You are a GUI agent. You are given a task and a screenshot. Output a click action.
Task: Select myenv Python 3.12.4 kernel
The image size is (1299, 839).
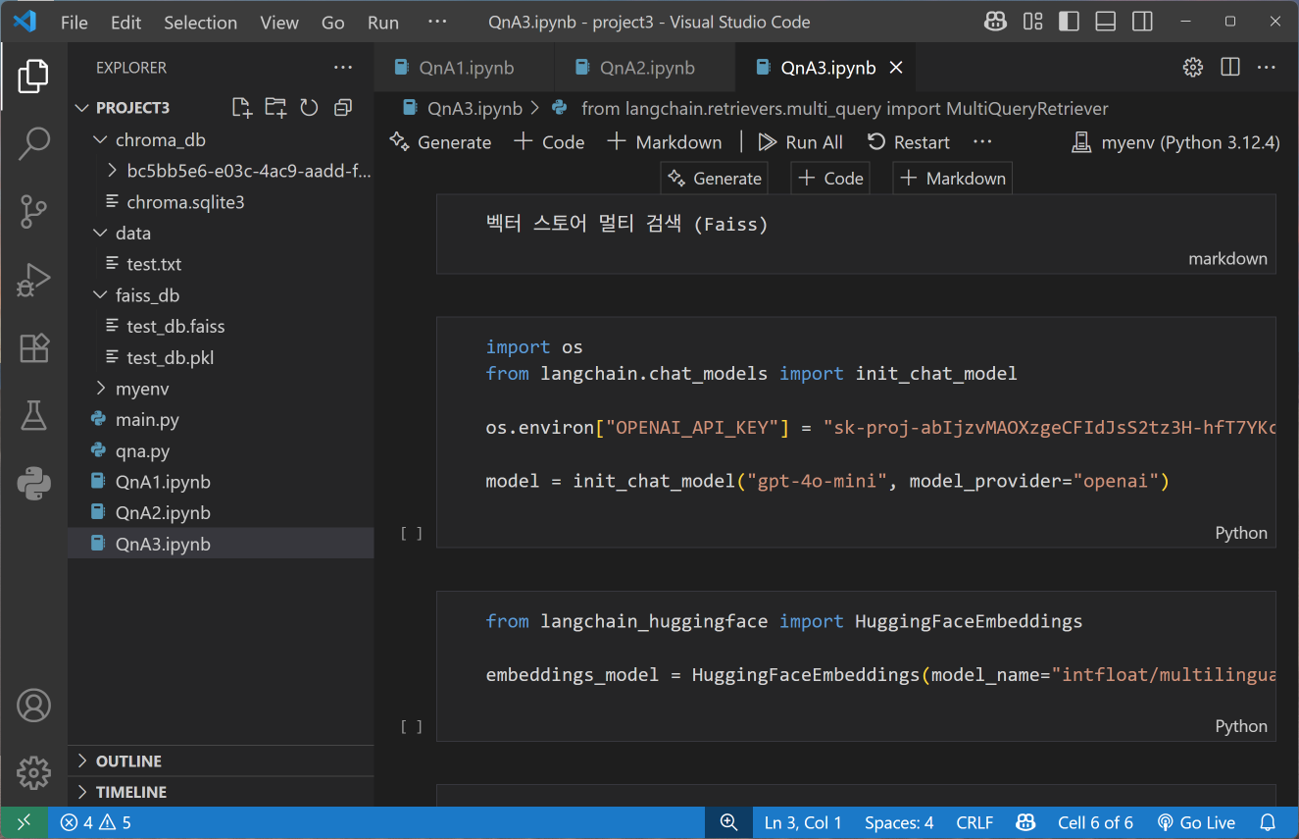pyautogui.click(x=1175, y=143)
